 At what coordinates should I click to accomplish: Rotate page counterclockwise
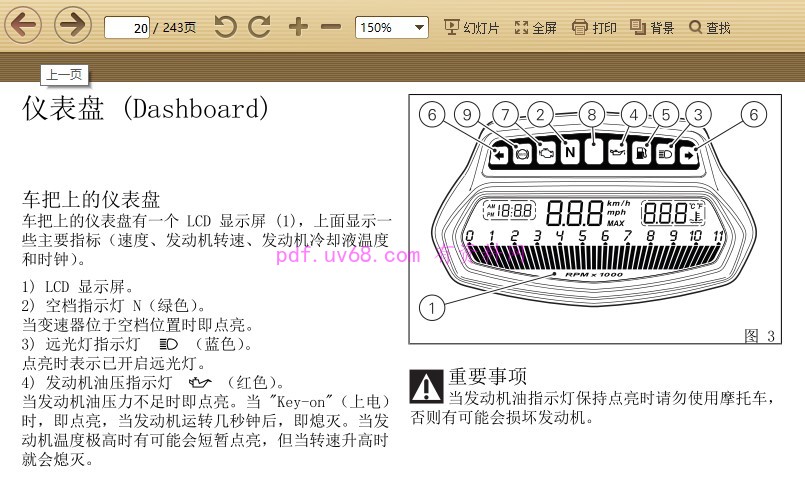point(226,27)
